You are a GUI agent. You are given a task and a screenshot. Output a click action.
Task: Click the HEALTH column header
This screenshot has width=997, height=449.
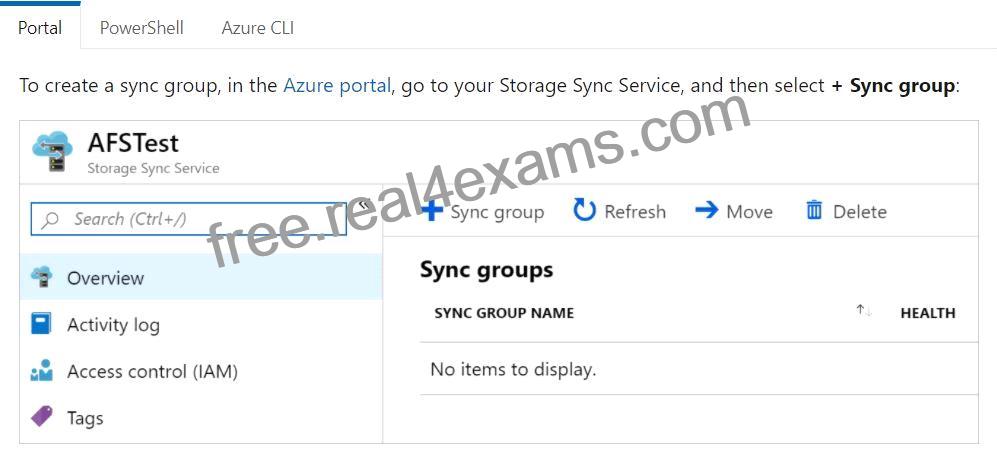[x=928, y=313]
